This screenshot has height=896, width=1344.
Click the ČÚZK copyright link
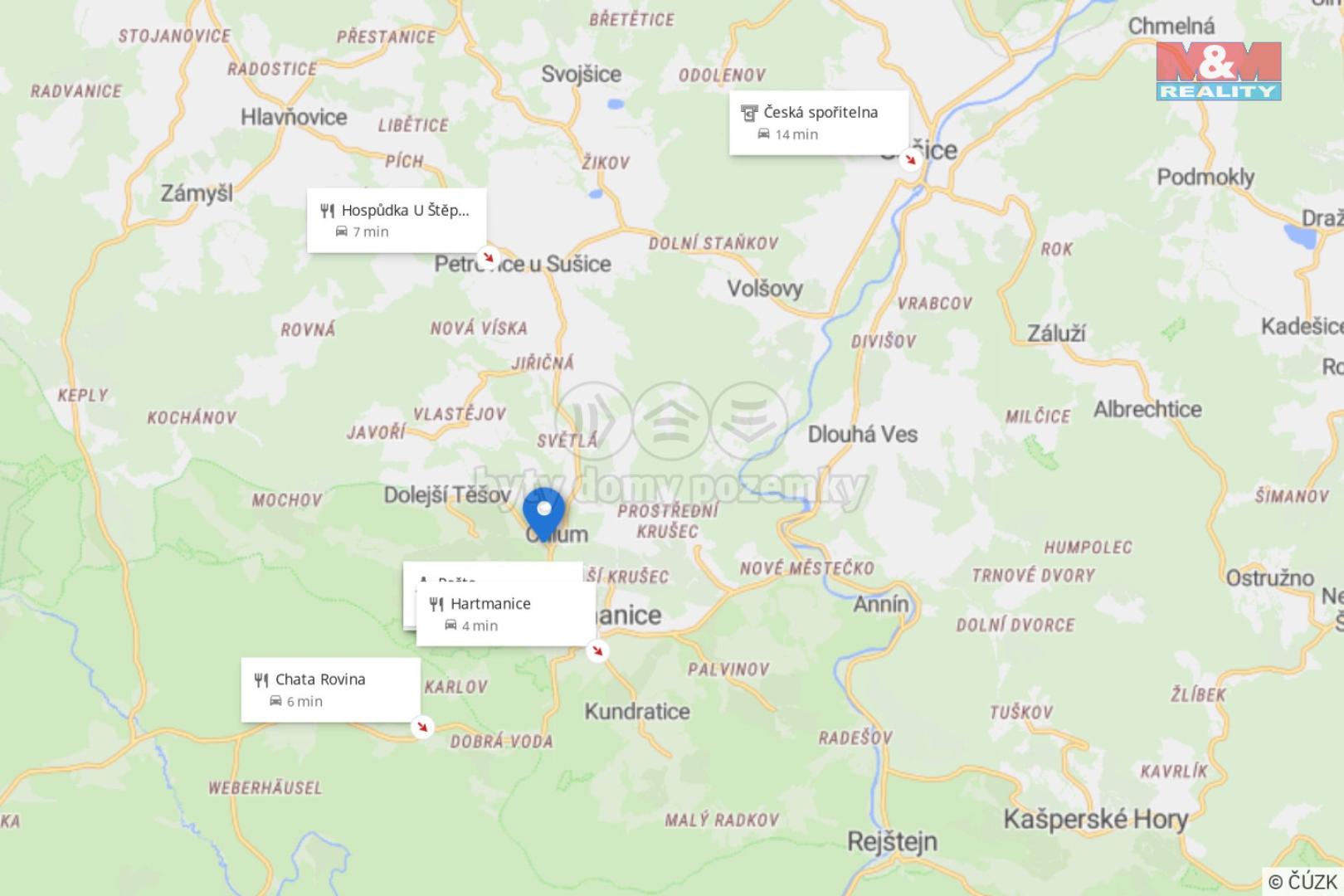(x=1303, y=881)
